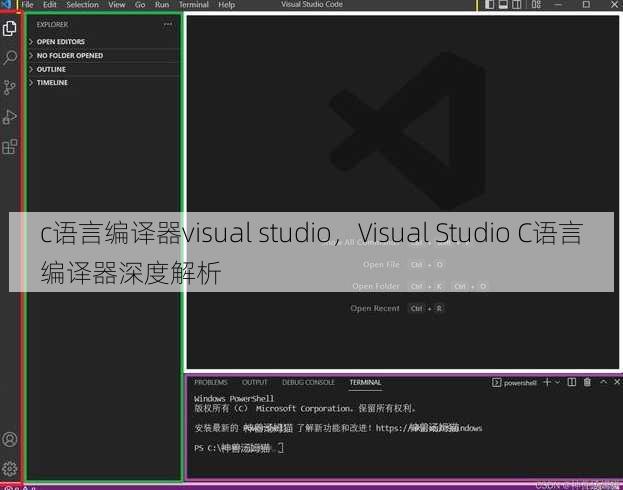Click the Microsoft Corporation copyright line

point(305,408)
